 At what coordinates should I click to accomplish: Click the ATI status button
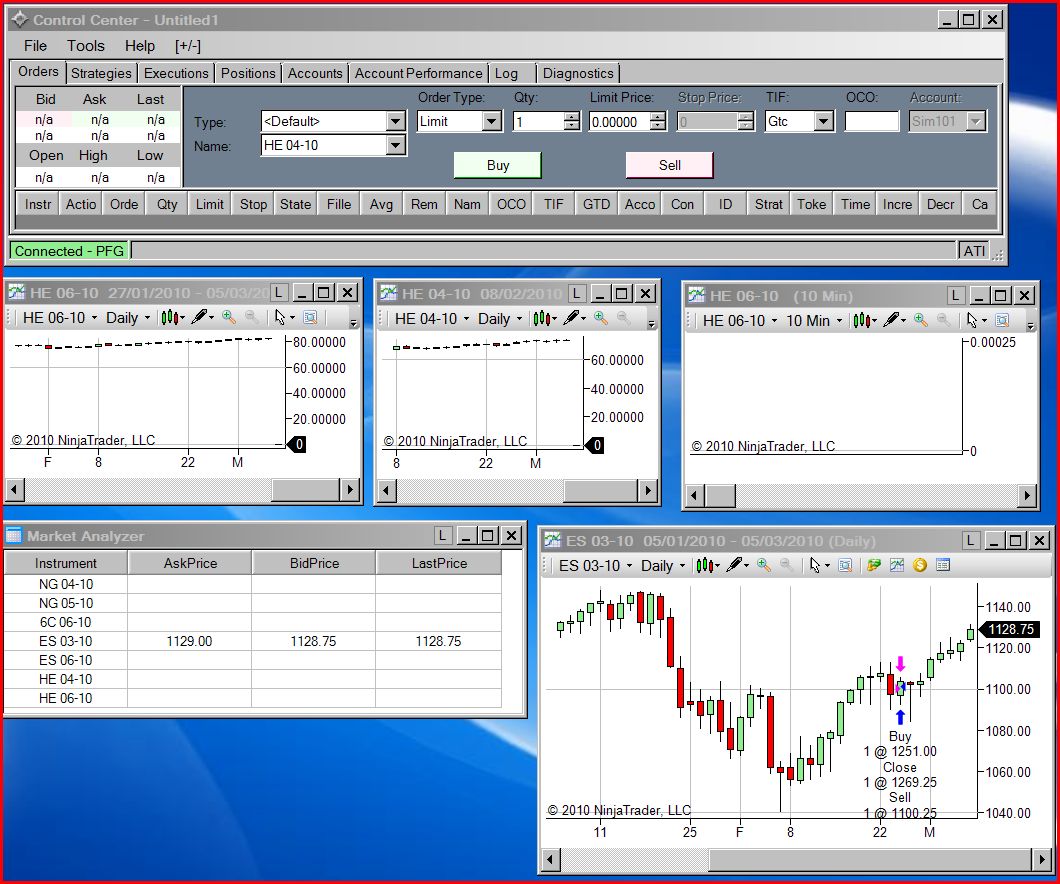[973, 251]
